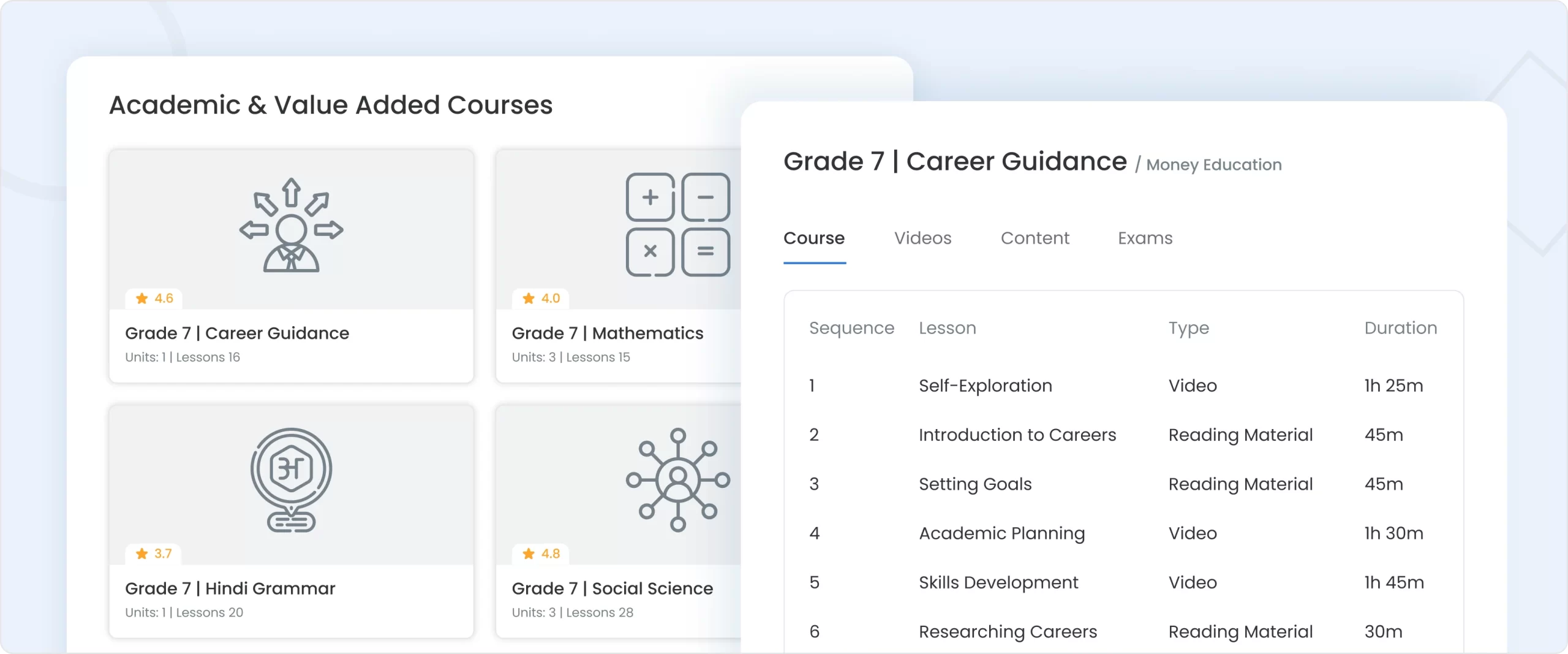
Task: Select the Researching Careers lesson
Action: coord(1008,631)
